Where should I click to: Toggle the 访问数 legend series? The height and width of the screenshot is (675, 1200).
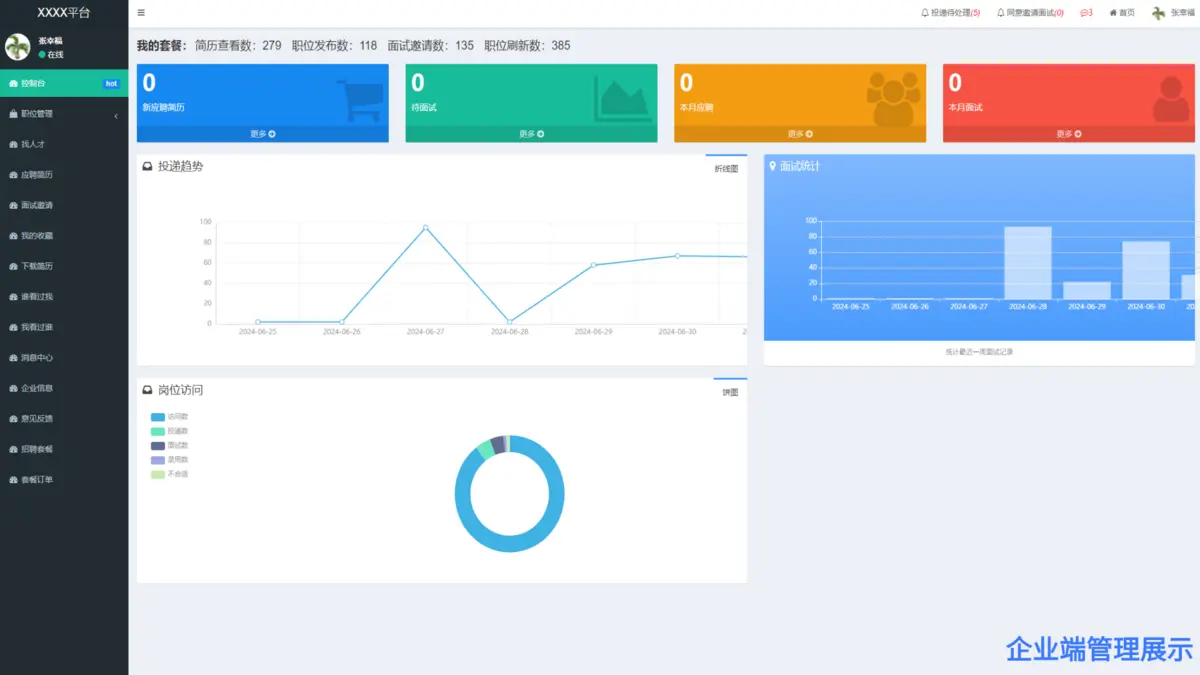click(x=157, y=417)
